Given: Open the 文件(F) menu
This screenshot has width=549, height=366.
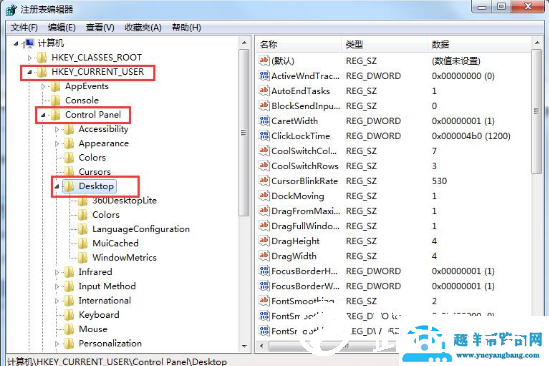Looking at the screenshot, I should coord(24,27).
